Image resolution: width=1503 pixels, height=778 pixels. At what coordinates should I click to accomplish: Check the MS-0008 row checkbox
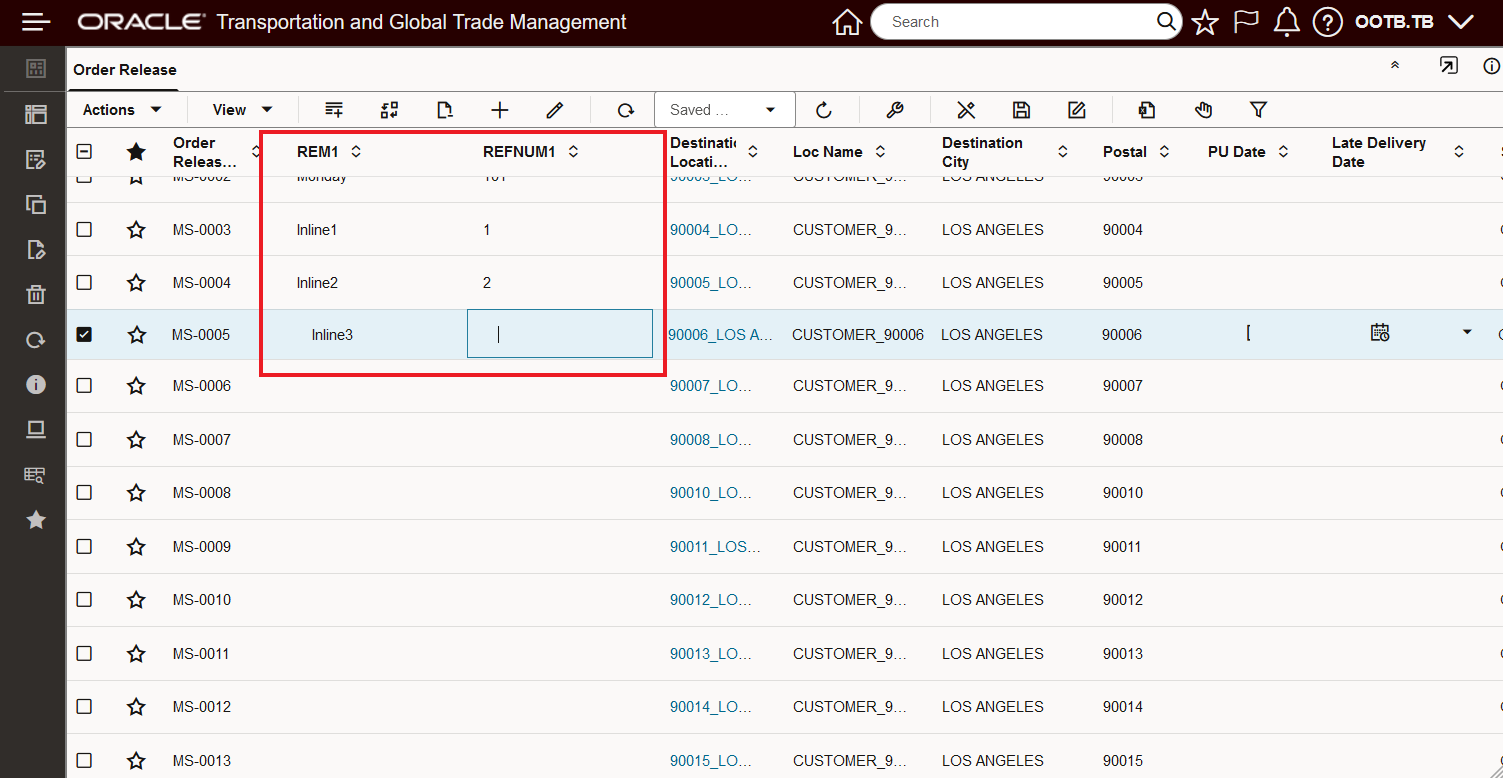click(84, 492)
